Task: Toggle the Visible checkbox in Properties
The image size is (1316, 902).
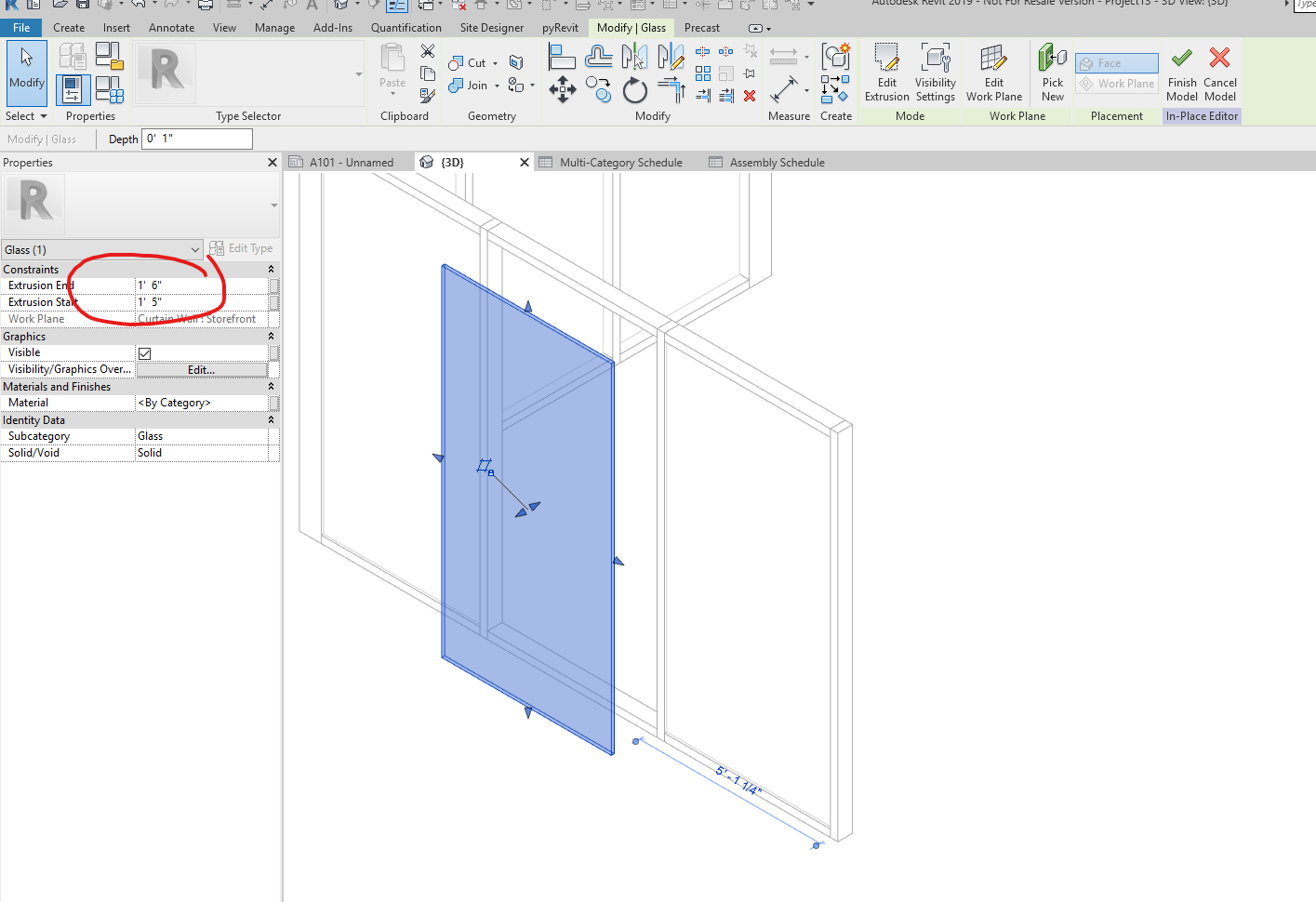Action: coord(144,353)
